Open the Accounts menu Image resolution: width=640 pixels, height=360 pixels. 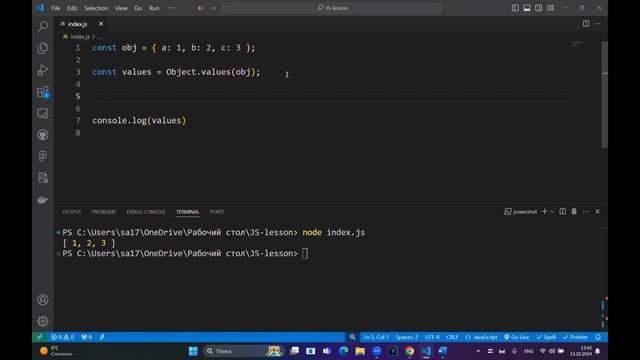coord(42,300)
